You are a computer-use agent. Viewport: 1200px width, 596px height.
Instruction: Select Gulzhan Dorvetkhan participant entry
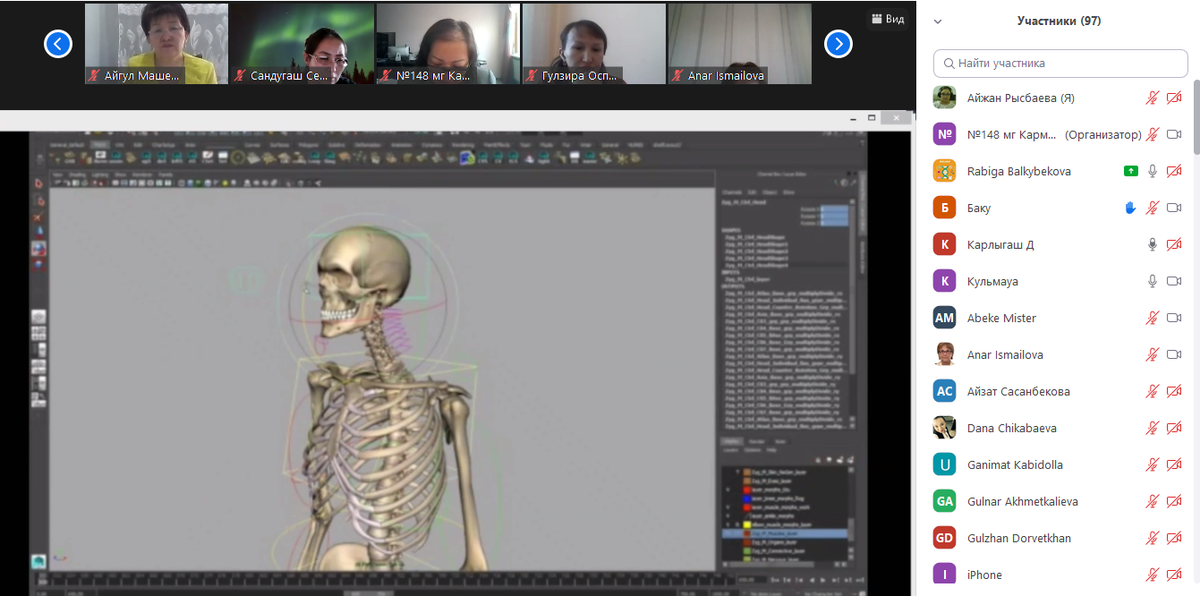pos(1019,538)
